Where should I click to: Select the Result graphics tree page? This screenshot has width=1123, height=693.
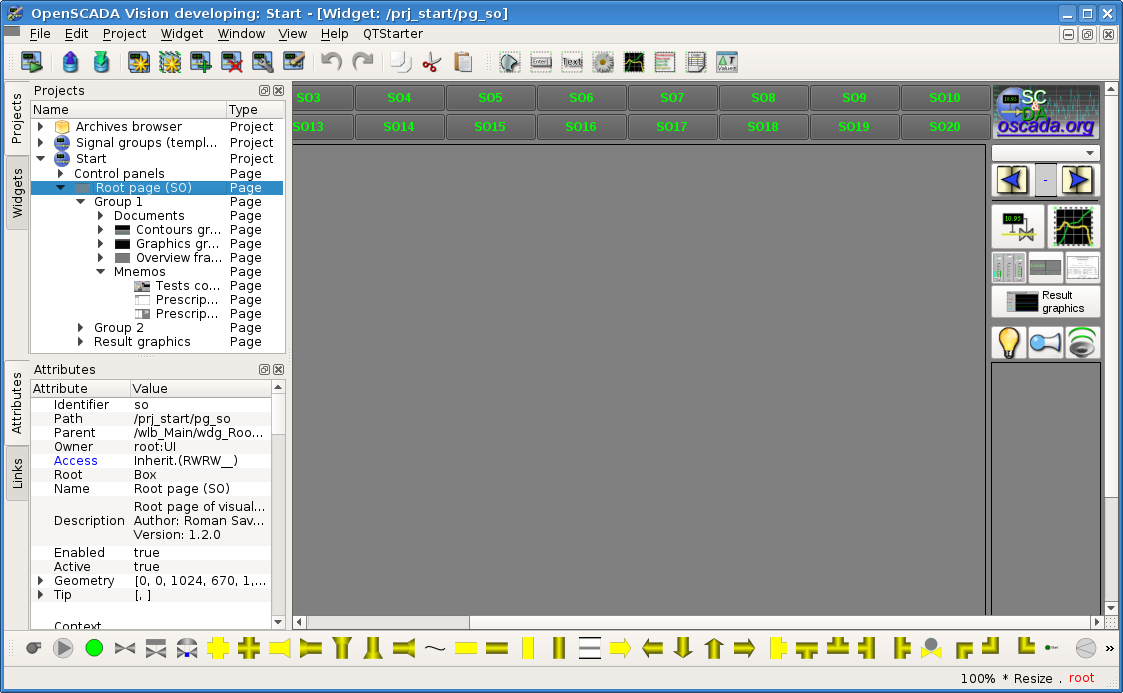pyautogui.click(x=142, y=342)
